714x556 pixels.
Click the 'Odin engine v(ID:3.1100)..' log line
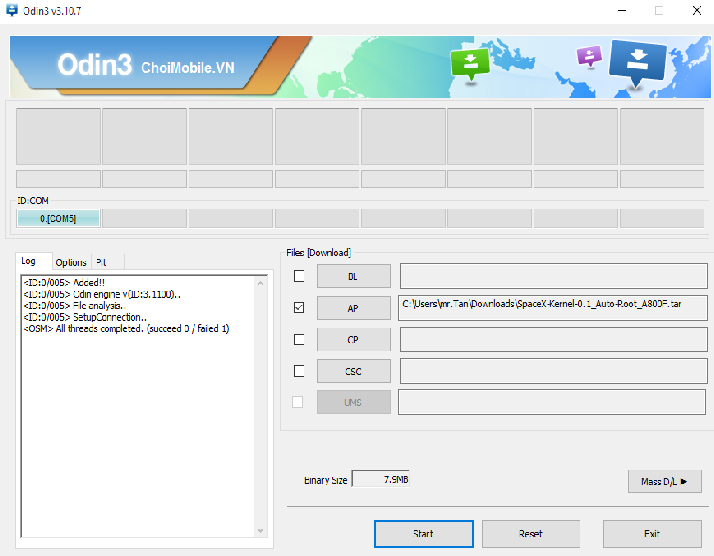[x=102, y=294]
